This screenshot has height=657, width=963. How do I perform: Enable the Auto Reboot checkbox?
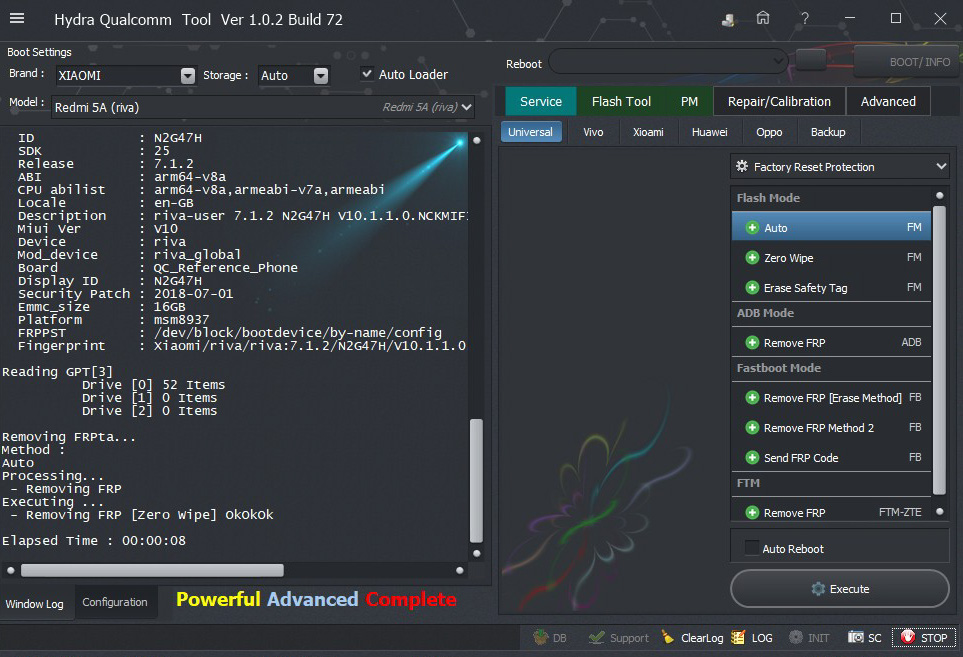click(752, 549)
